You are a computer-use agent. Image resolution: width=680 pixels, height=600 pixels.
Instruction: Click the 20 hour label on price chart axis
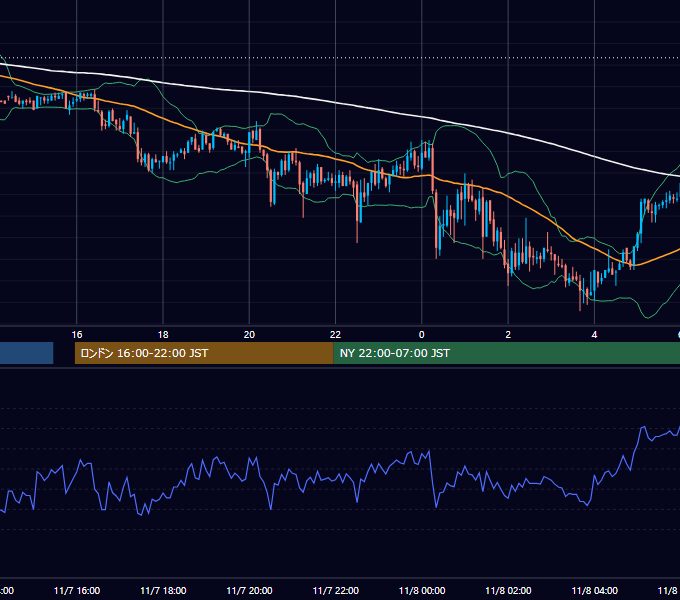point(249,335)
